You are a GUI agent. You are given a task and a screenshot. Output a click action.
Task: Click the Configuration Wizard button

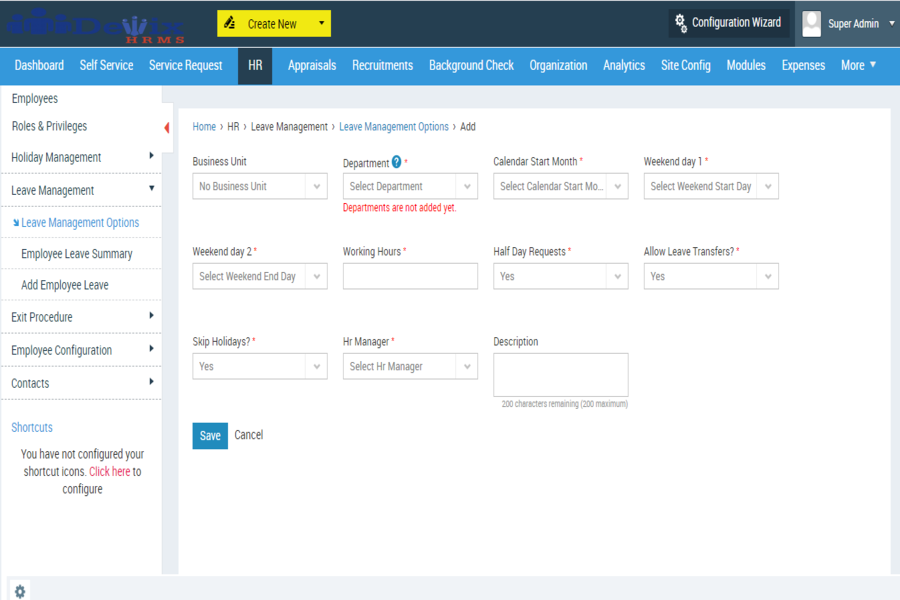[730, 23]
